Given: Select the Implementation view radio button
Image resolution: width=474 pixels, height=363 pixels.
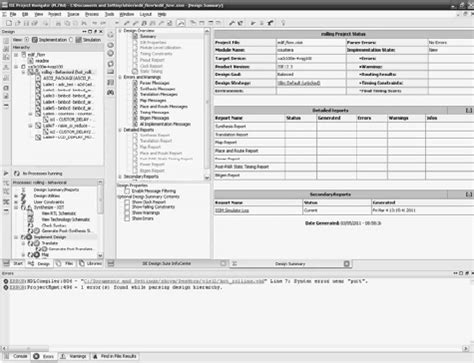Looking at the screenshot, I should click(27, 40).
